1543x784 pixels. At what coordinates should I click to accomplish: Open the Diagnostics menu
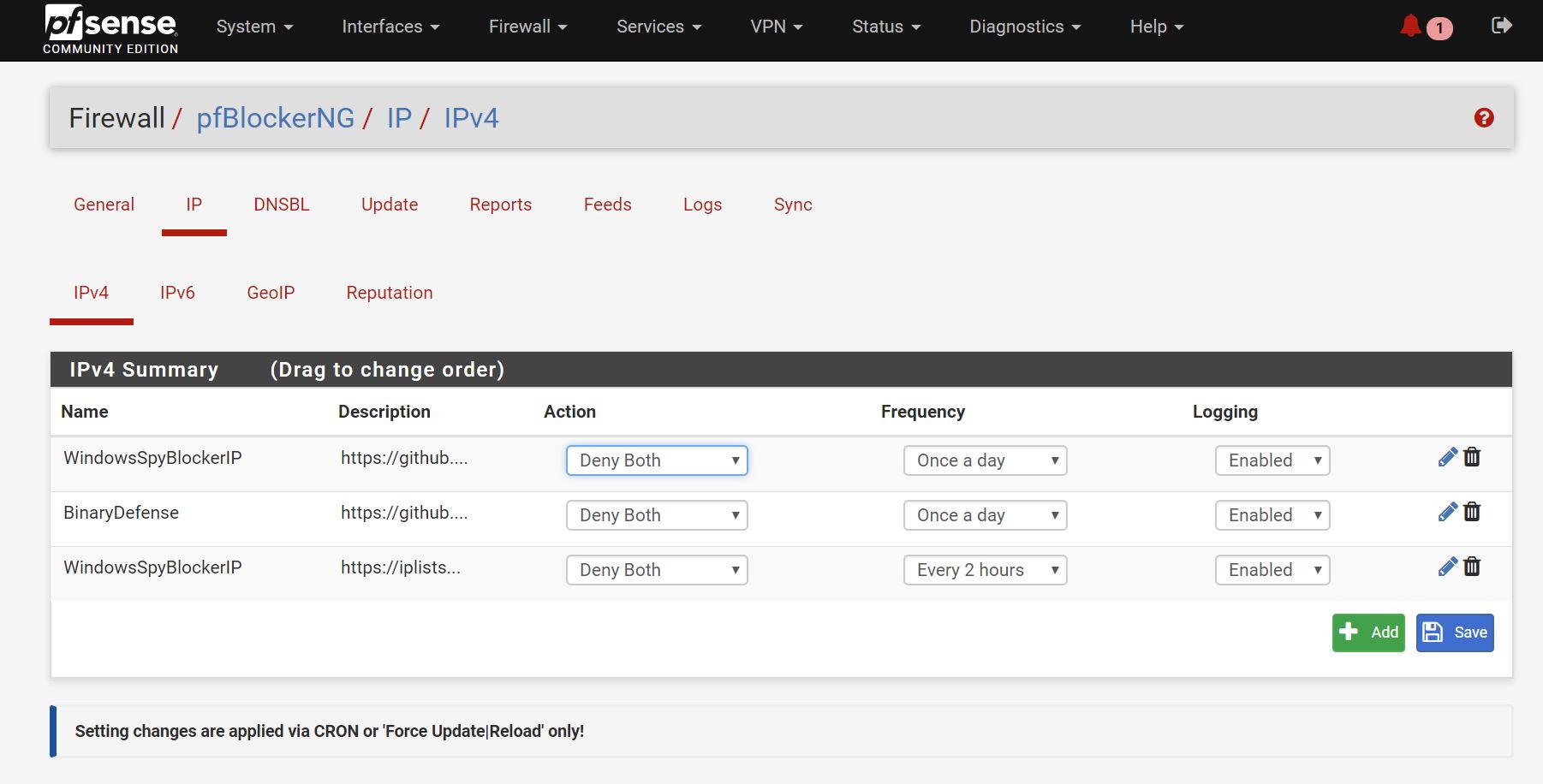(1024, 27)
